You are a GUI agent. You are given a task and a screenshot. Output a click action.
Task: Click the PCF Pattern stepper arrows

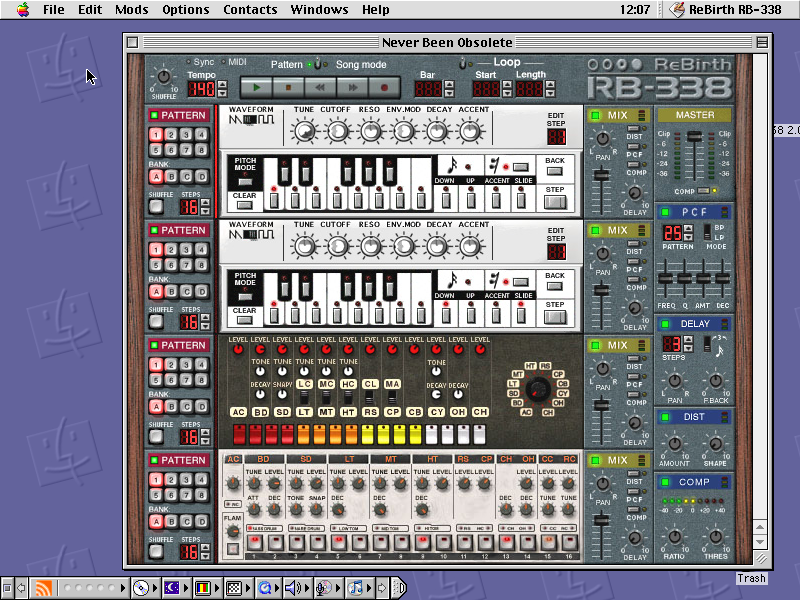click(688, 233)
